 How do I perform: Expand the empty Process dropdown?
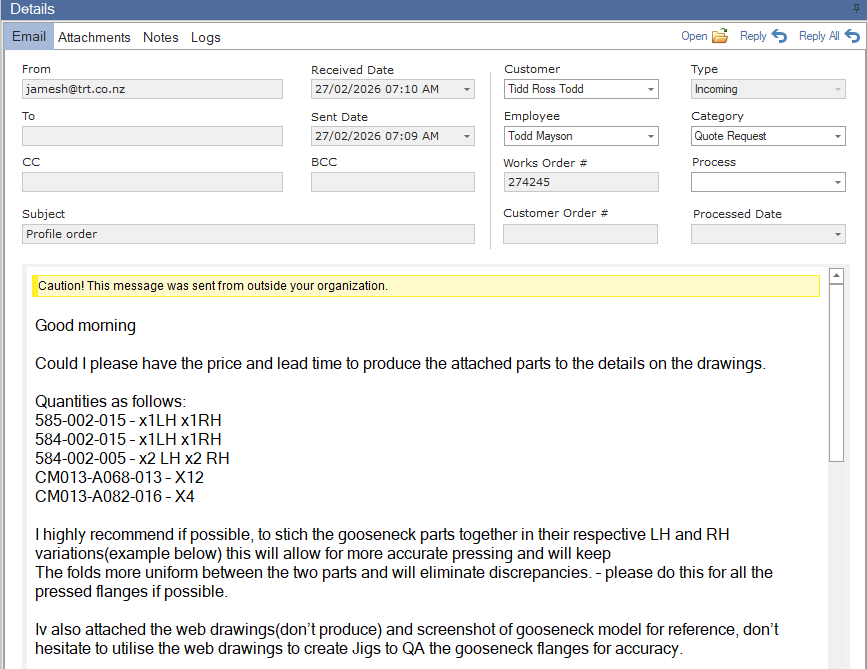pos(836,182)
